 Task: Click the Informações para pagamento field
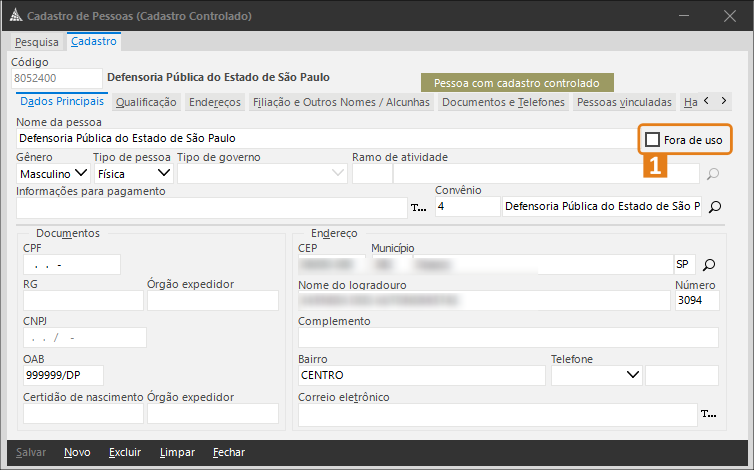coord(212,208)
